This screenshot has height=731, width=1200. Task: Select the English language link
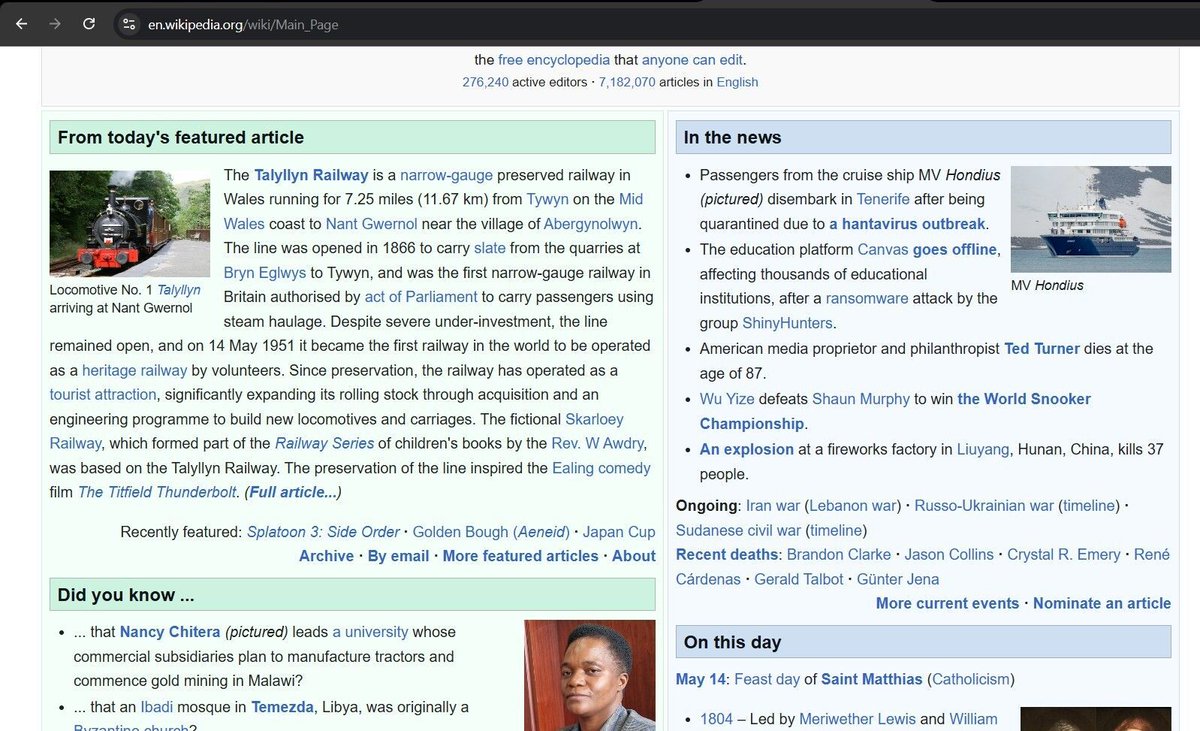(x=737, y=82)
